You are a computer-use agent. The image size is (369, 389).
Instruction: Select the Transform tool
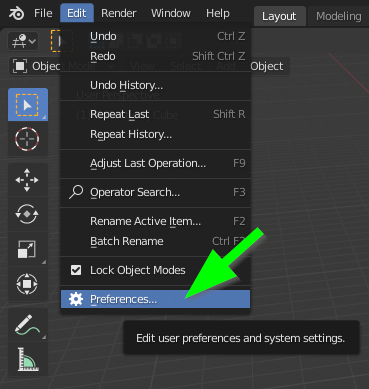(27, 284)
